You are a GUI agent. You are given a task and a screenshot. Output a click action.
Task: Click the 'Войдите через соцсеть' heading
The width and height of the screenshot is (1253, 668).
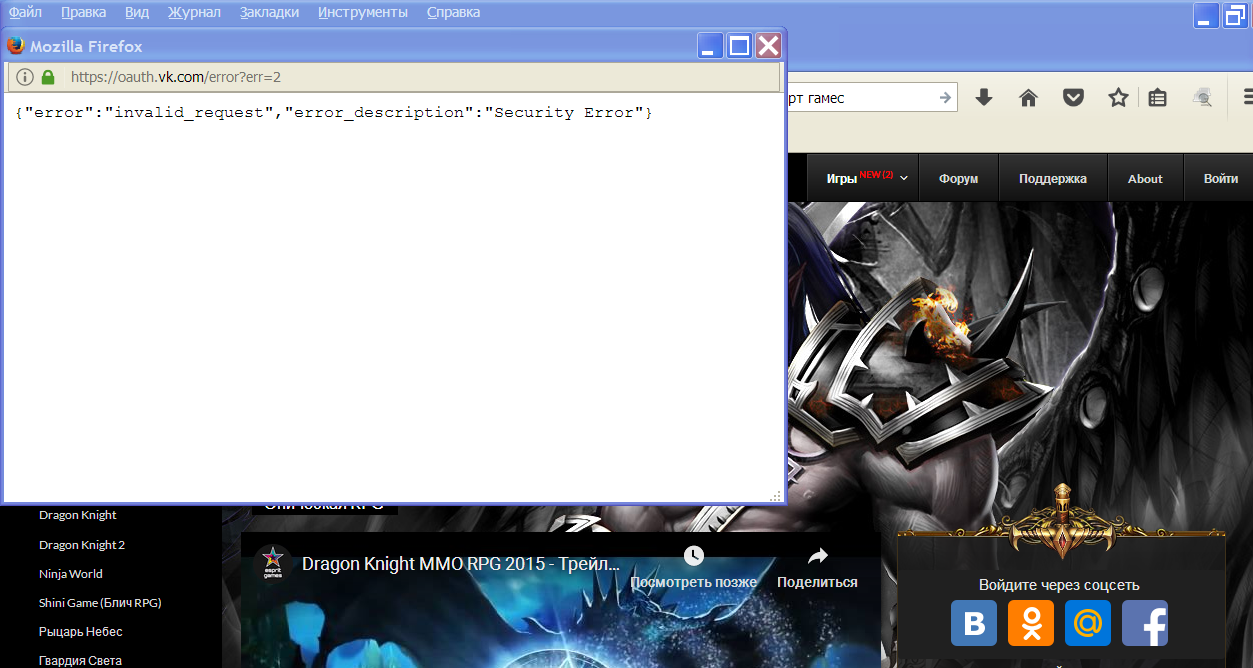click(1059, 585)
